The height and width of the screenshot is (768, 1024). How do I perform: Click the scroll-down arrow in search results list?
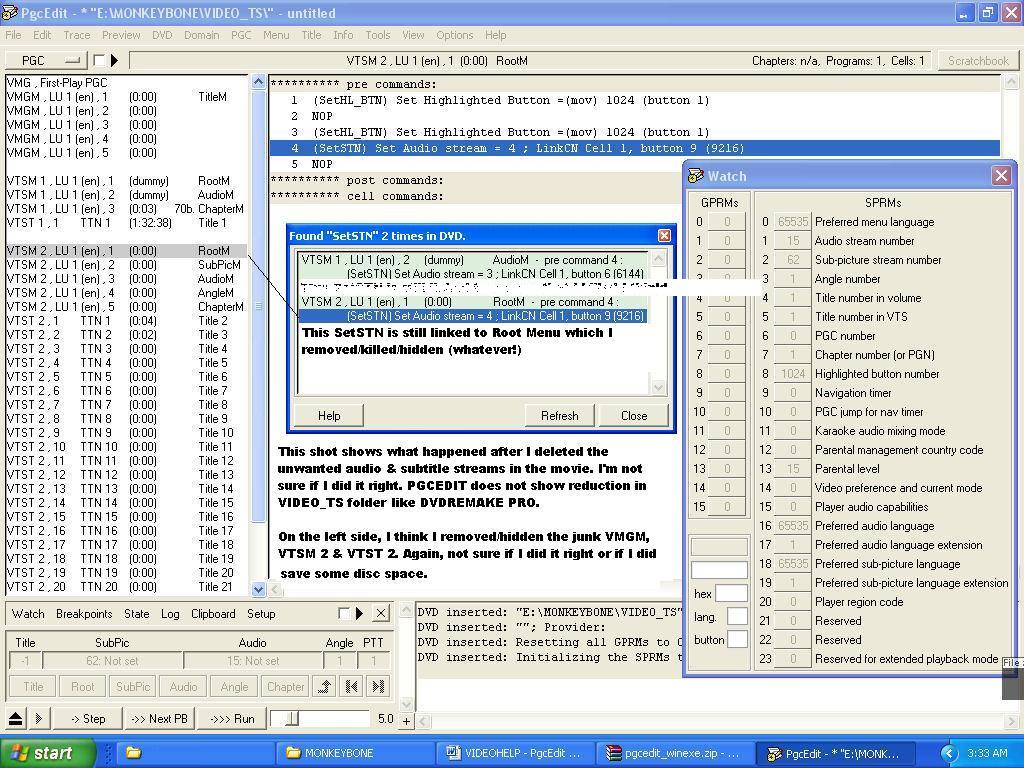point(658,387)
